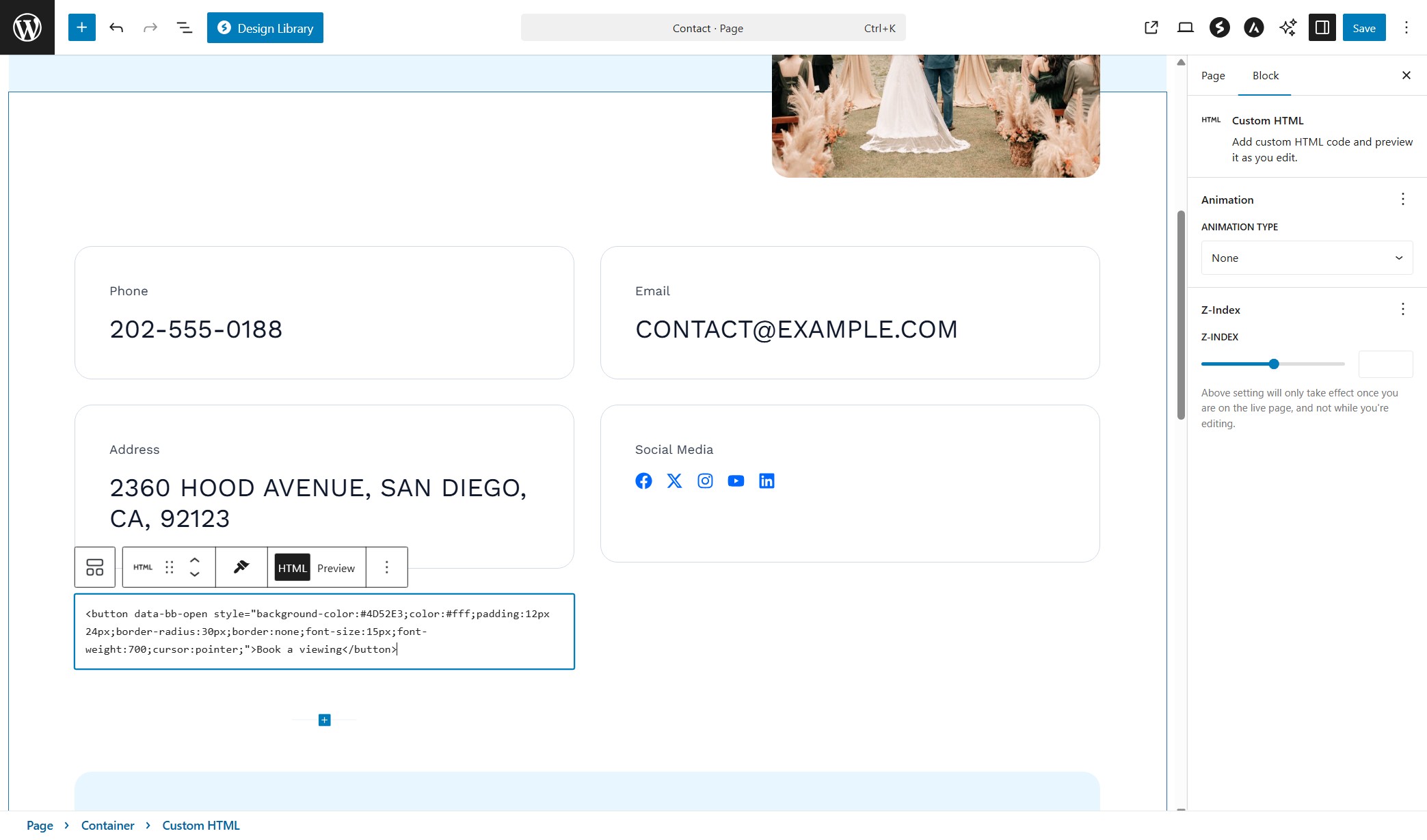
Task: Open the block toolbar options menu
Action: (x=387, y=567)
